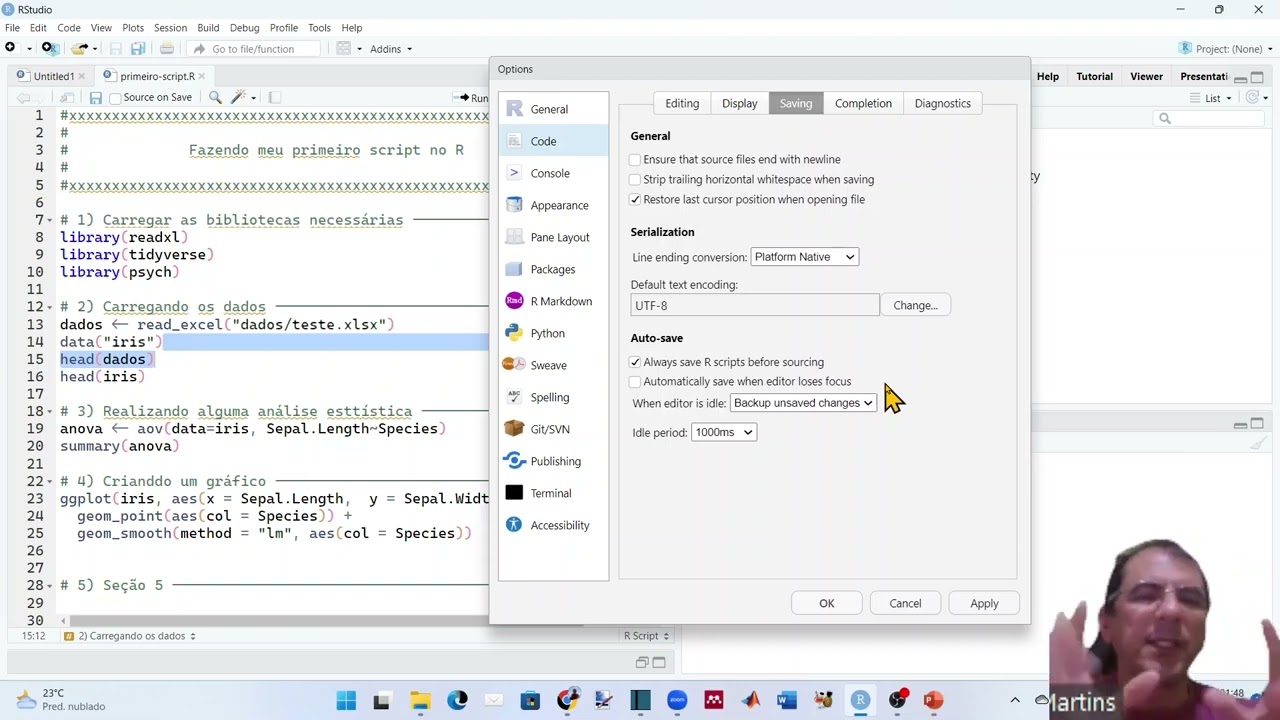Viewport: 1280px width, 720px height.
Task: Click the RStudio taskbar icon
Action: 860,700
